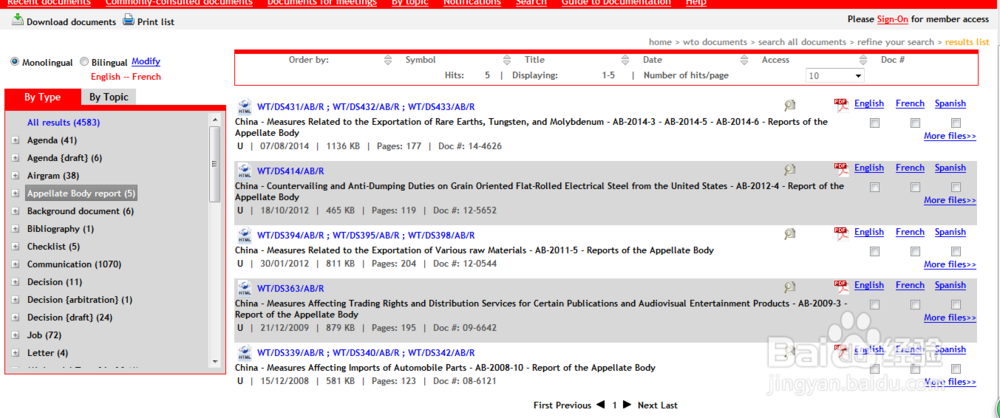Preview Rare Earths document with magnifier icon

click(x=790, y=105)
